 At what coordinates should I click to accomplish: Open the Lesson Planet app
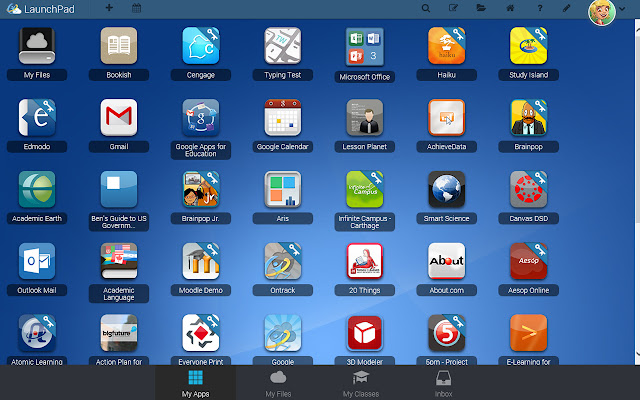tap(364, 118)
